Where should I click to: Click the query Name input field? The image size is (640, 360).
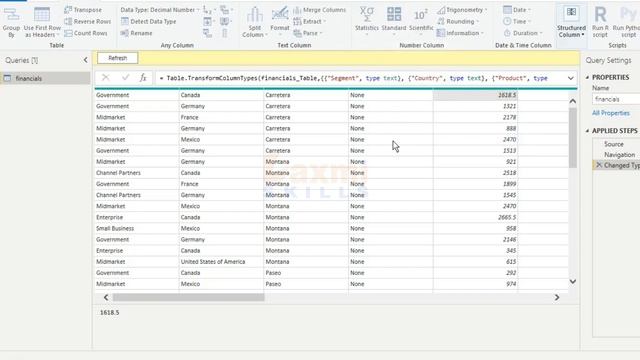point(616,99)
